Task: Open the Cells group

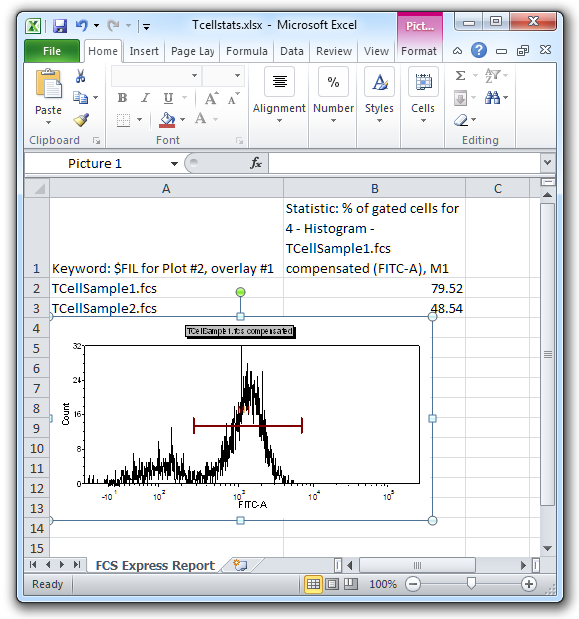Action: click(x=423, y=95)
